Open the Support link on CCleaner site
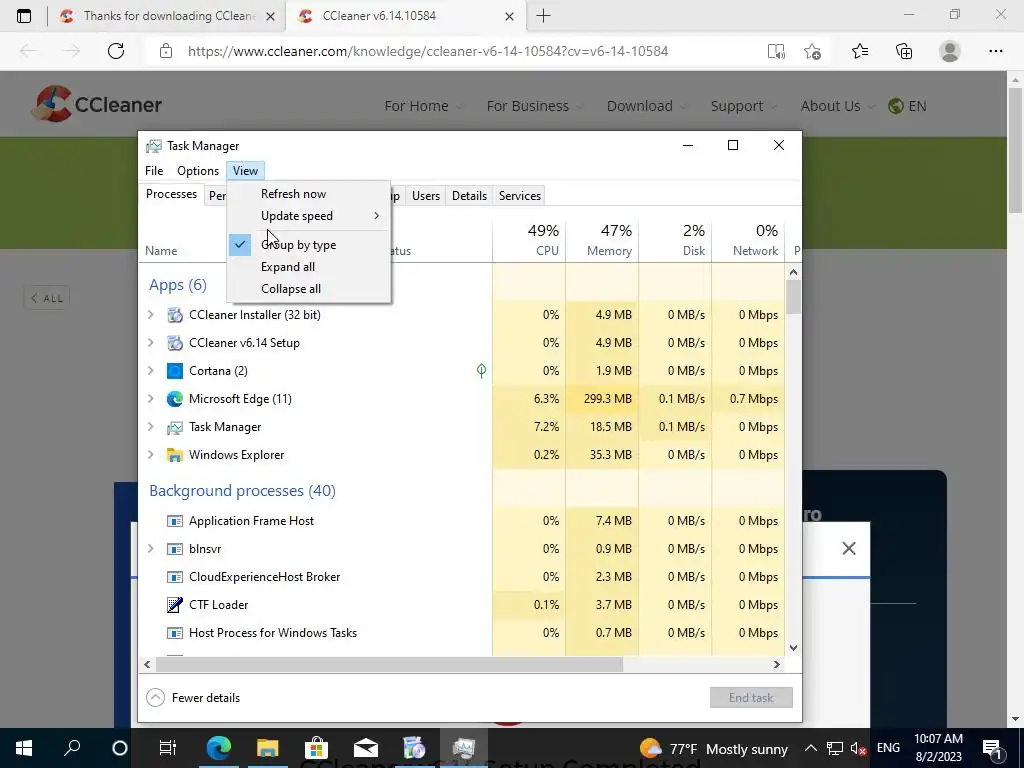Viewport: 1024px width, 768px height. pyautogui.click(x=743, y=106)
